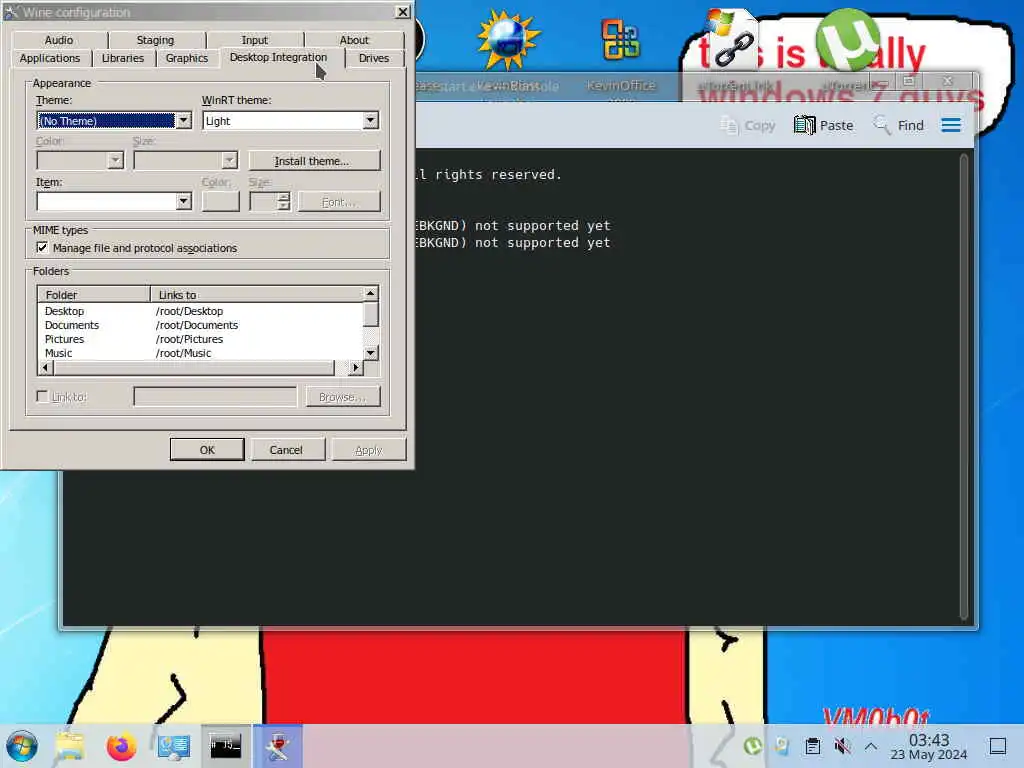Click the terminal vertical scrollbar
Image resolution: width=1024 pixels, height=768 pixels.
pos(964,387)
